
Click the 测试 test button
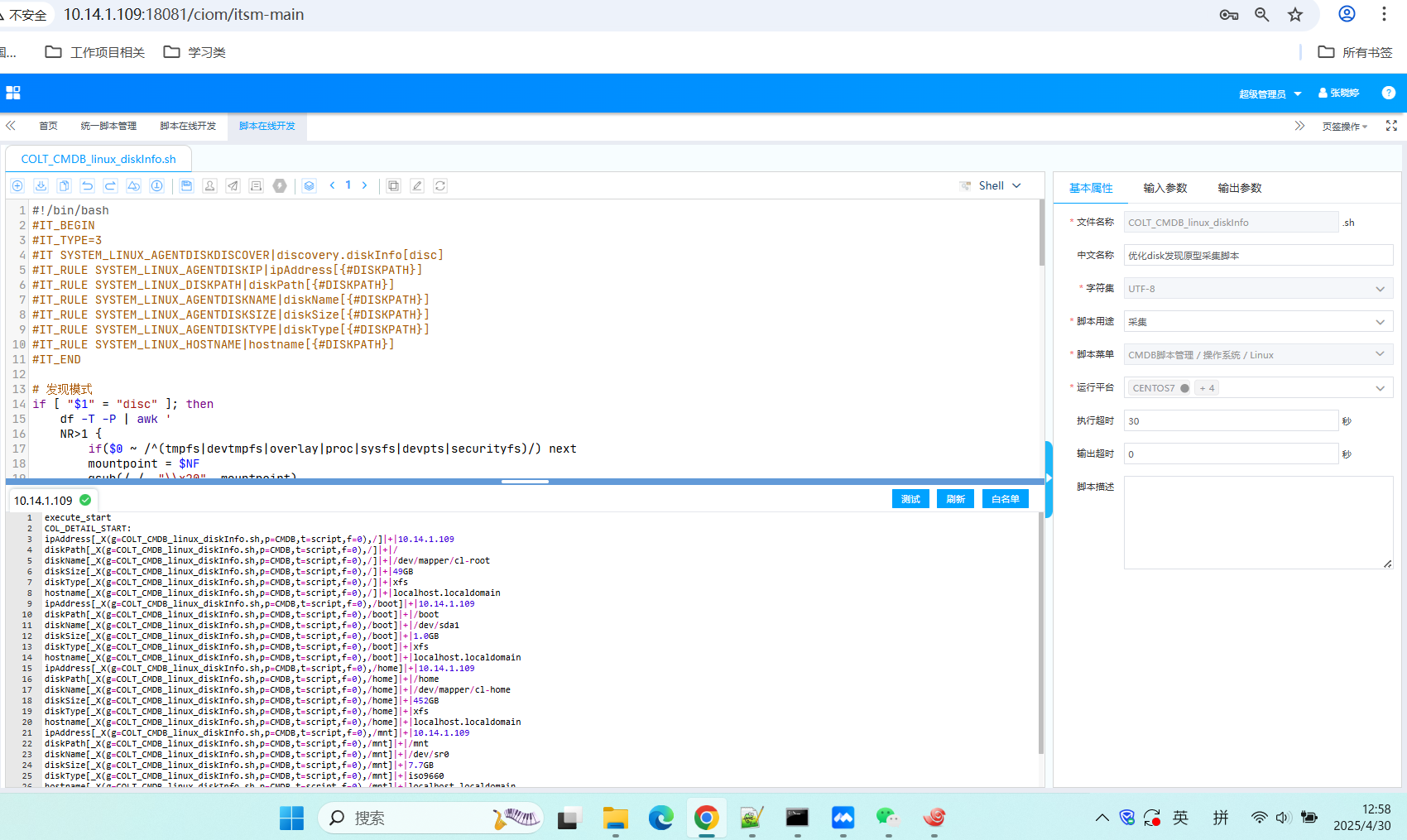click(x=910, y=499)
